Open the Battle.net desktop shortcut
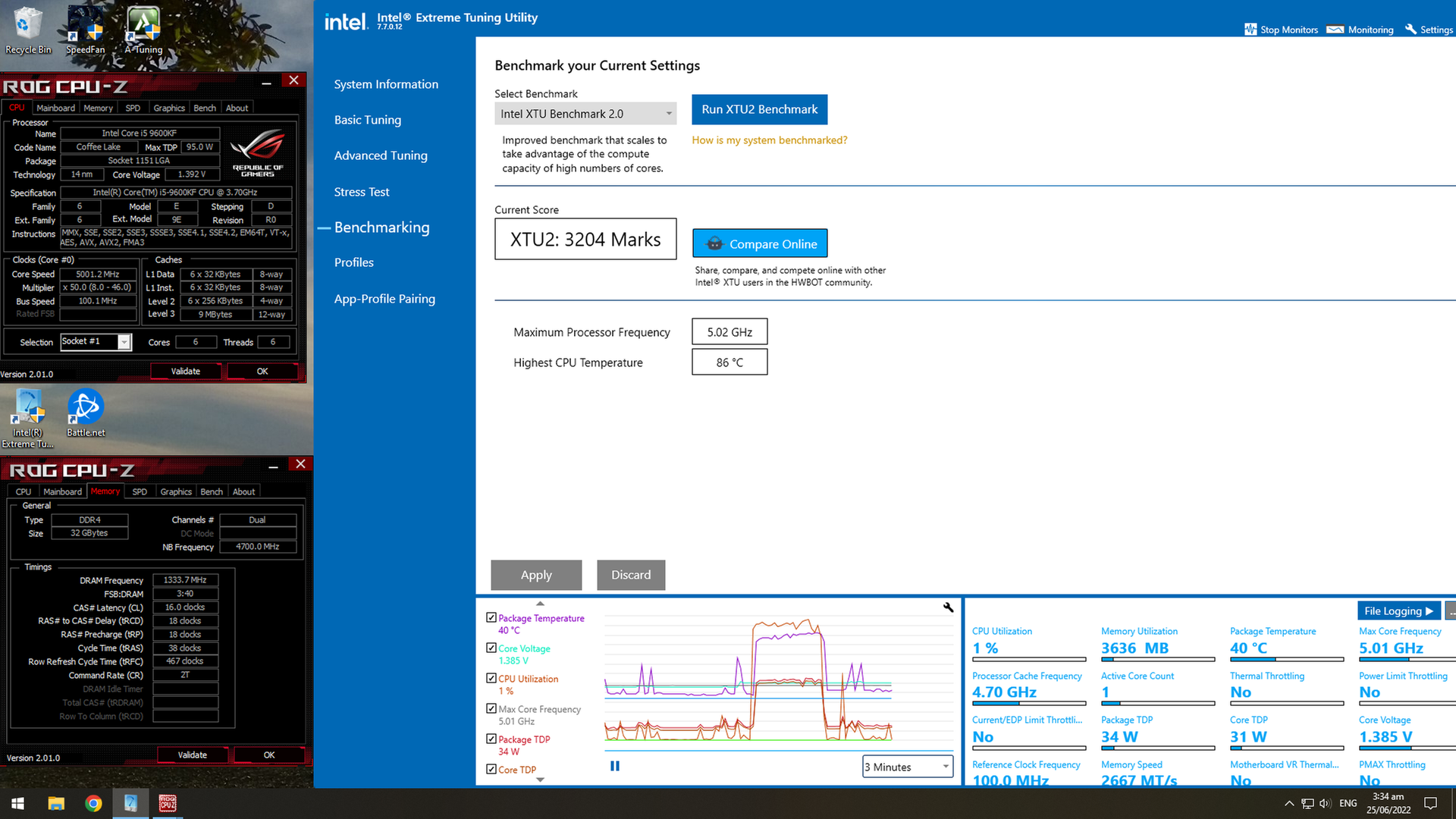Viewport: 1456px width, 819px height. (x=86, y=413)
